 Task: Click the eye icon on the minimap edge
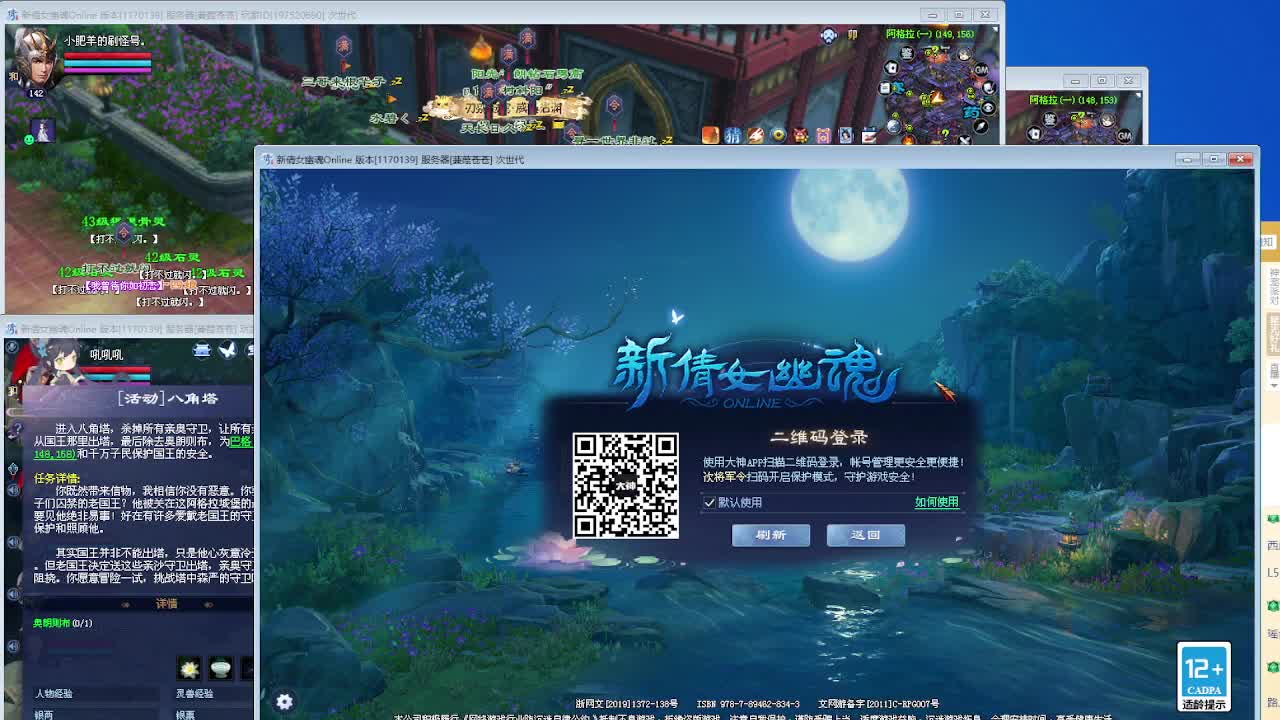989,108
